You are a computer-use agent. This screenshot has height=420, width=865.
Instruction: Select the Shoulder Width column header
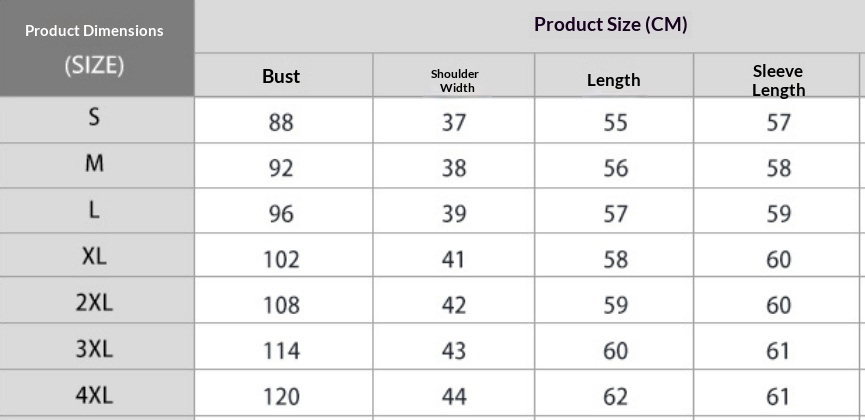pos(454,80)
